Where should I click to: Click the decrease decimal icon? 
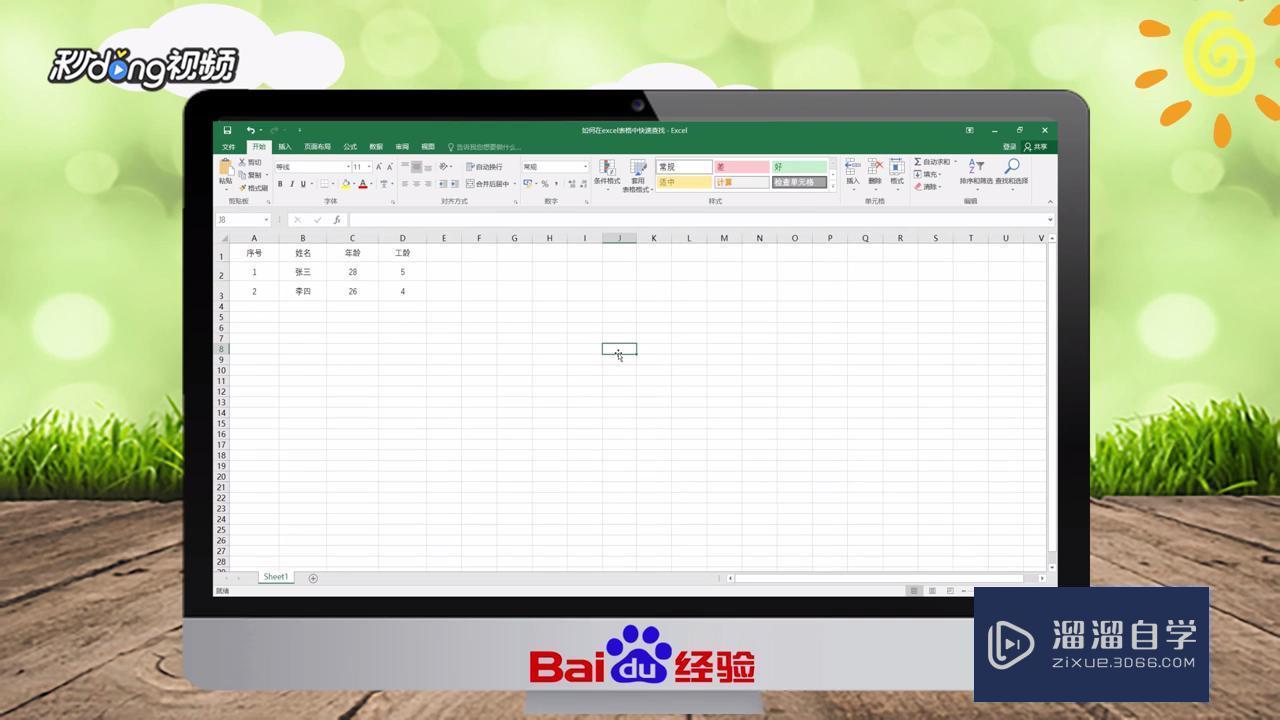coord(583,184)
